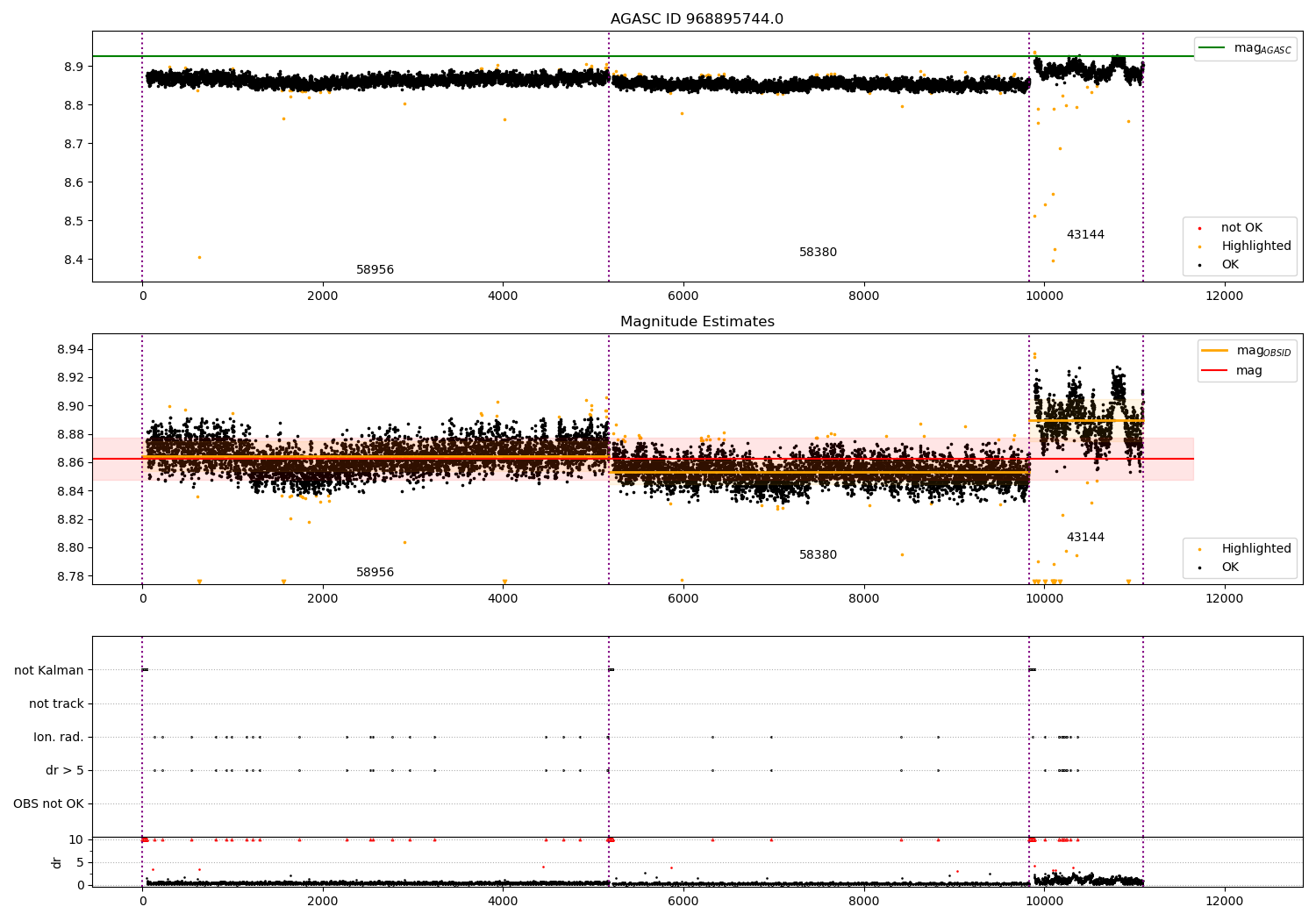Viewport: 1316px width, 921px height.
Task: Click the "not Kalman" row label
Action: 49,671
